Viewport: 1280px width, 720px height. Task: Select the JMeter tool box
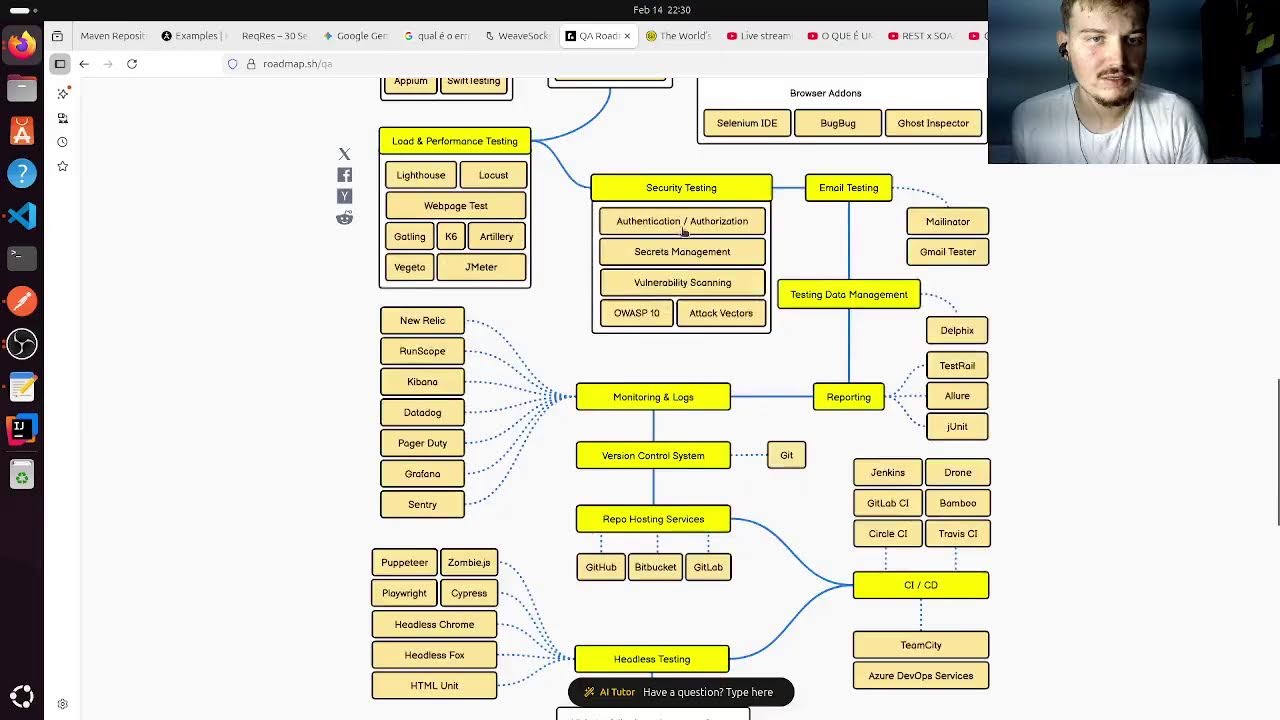coord(481,267)
